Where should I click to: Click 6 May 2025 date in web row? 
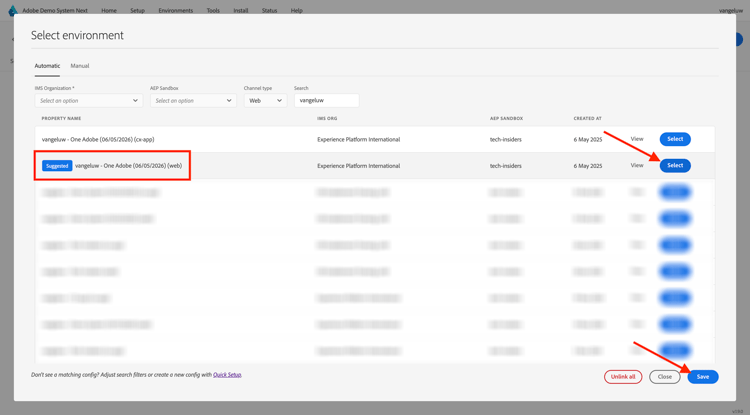coord(588,166)
